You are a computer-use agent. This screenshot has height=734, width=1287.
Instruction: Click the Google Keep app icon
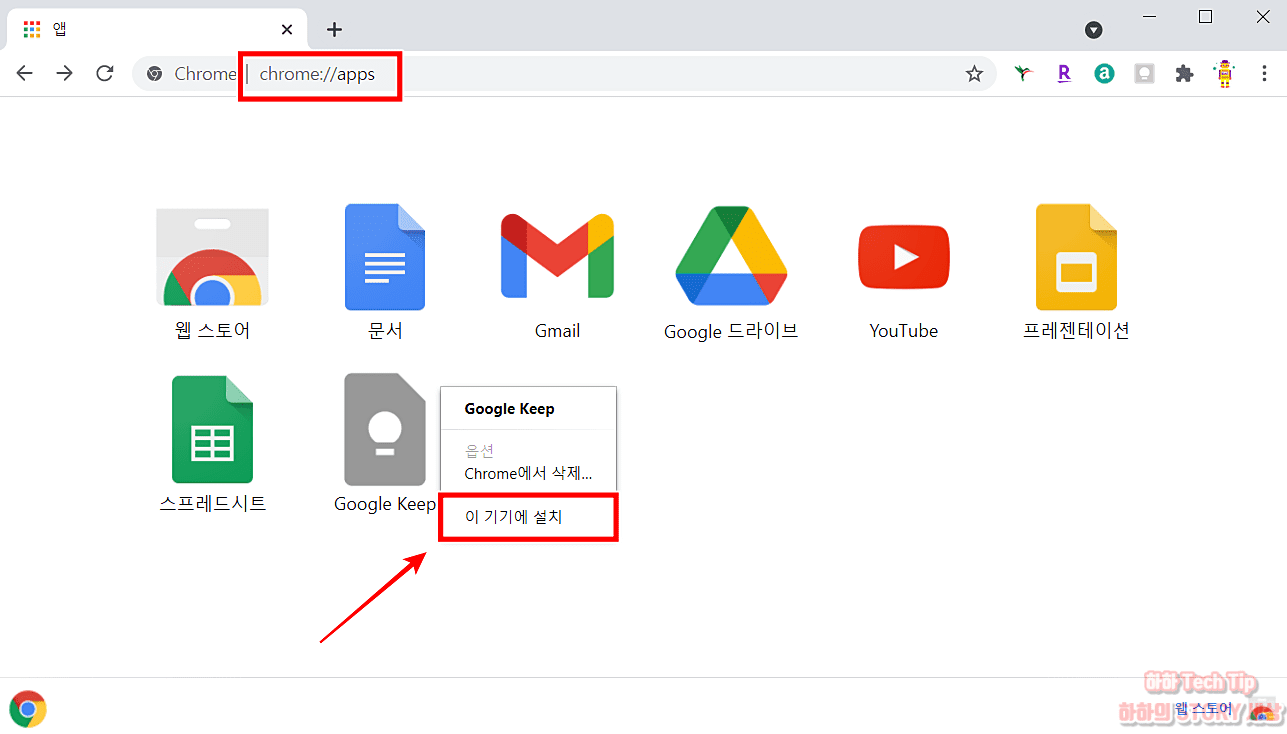click(385, 430)
